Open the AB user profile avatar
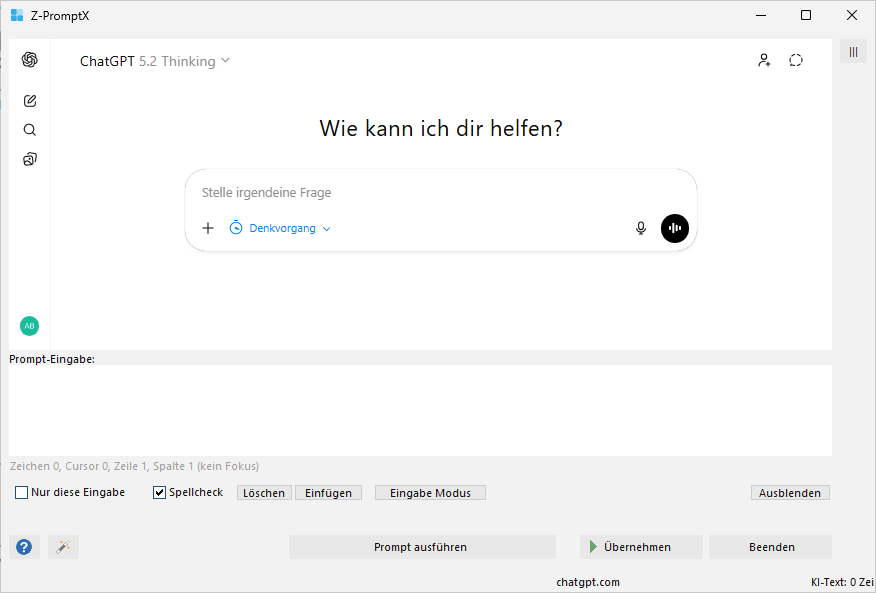This screenshot has width=876, height=593. tap(30, 326)
